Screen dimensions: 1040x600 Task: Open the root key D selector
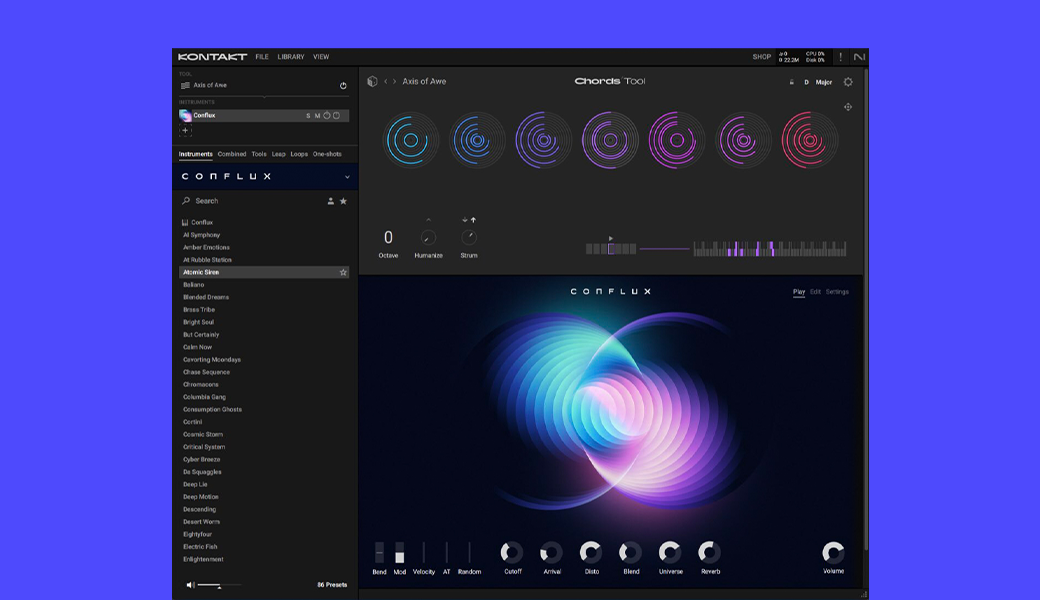(807, 82)
